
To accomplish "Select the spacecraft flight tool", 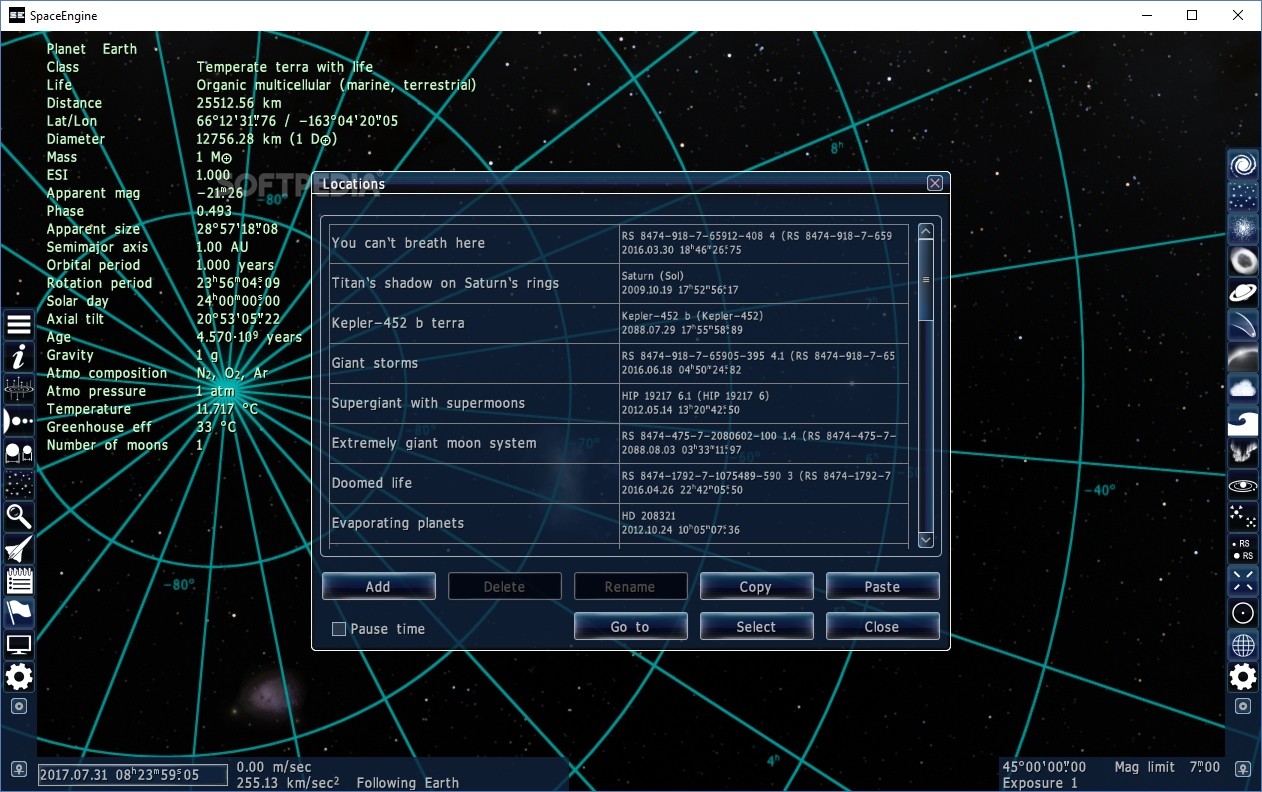I will pyautogui.click(x=18, y=549).
